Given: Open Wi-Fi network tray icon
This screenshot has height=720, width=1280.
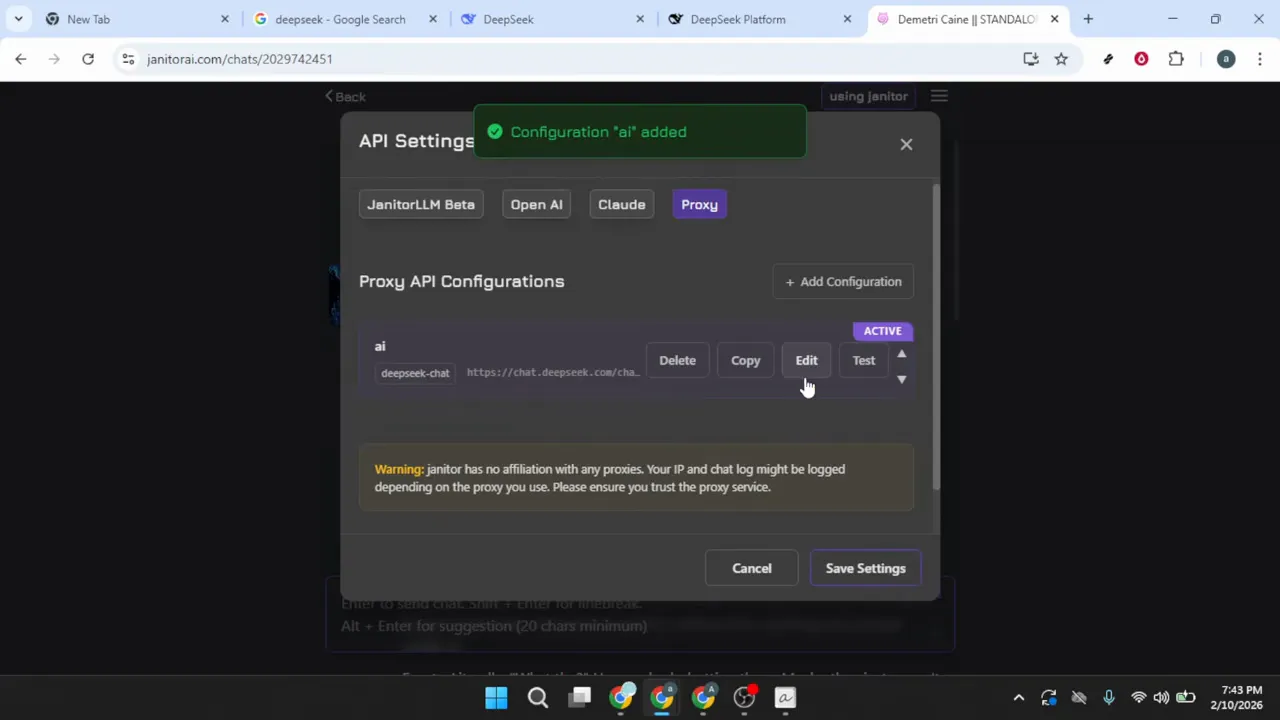Looking at the screenshot, I should [x=1138, y=698].
